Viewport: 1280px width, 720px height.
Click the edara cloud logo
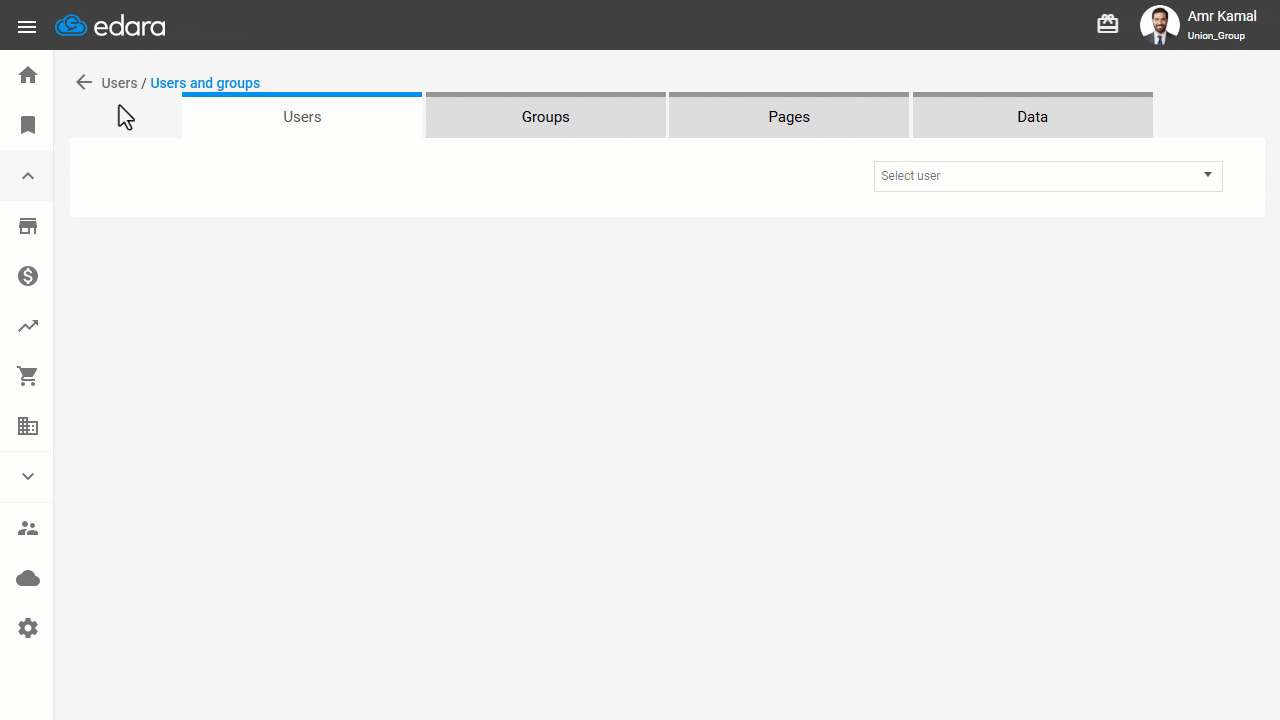point(110,26)
